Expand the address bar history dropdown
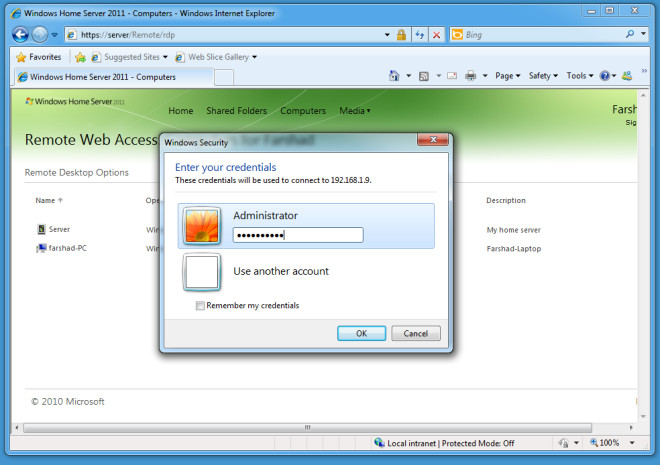The width and height of the screenshot is (660, 465). [x=387, y=35]
